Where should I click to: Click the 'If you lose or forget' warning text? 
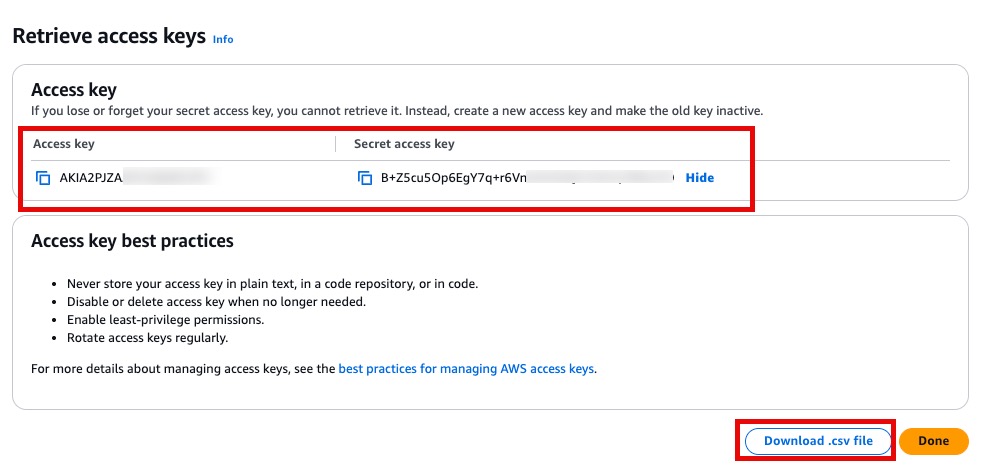tap(397, 111)
